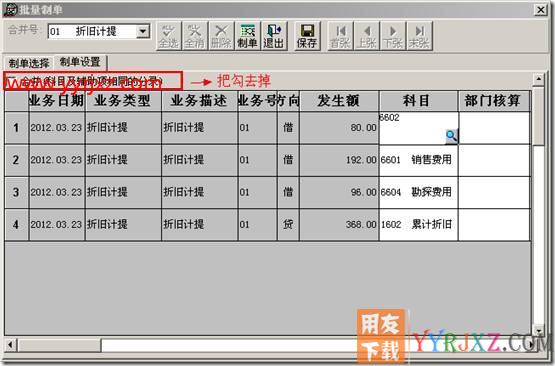Click the 科目 column header

point(418,101)
